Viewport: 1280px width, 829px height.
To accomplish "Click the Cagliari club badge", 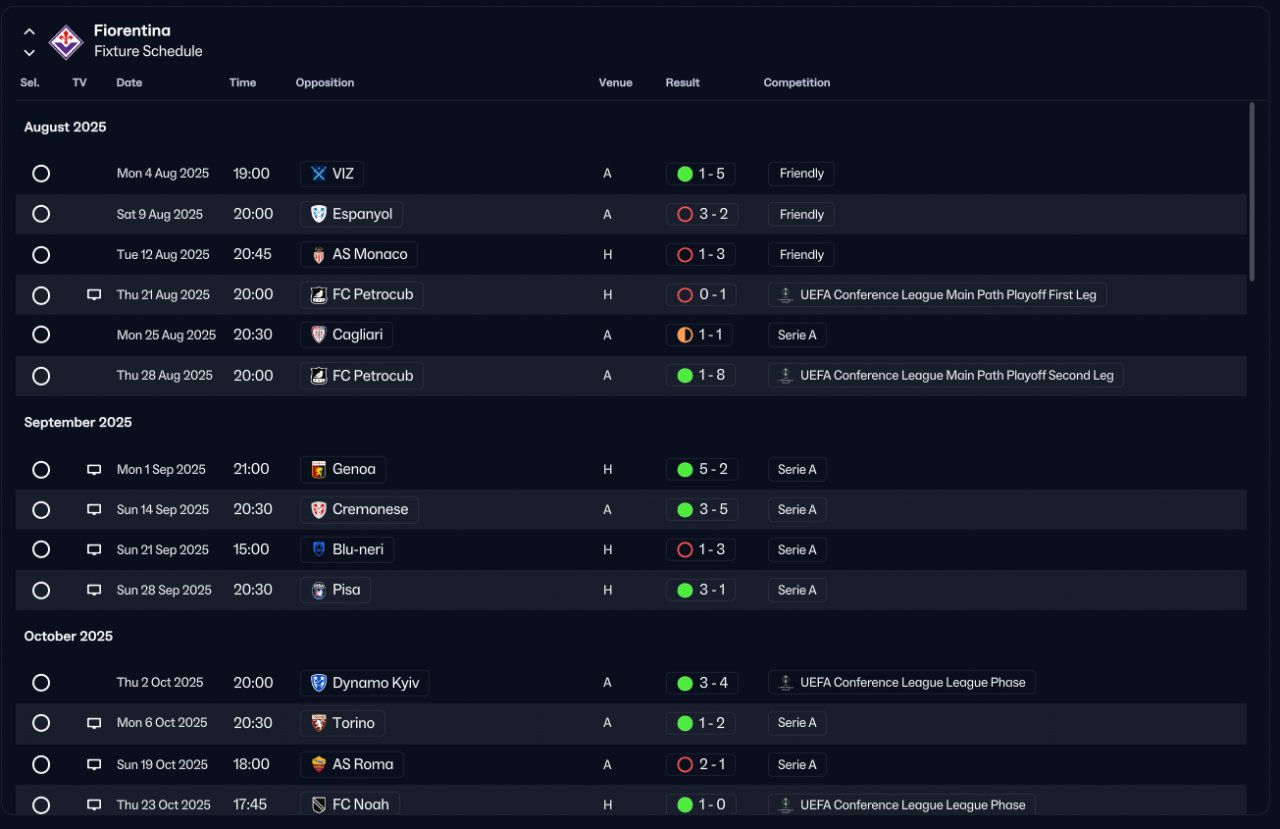I will pos(319,335).
